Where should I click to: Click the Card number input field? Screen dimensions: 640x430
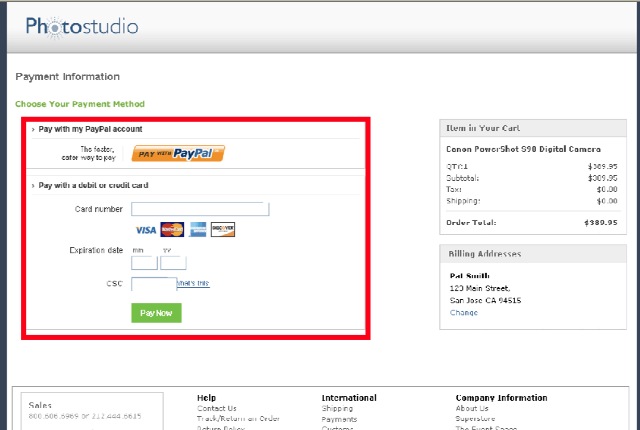click(200, 209)
